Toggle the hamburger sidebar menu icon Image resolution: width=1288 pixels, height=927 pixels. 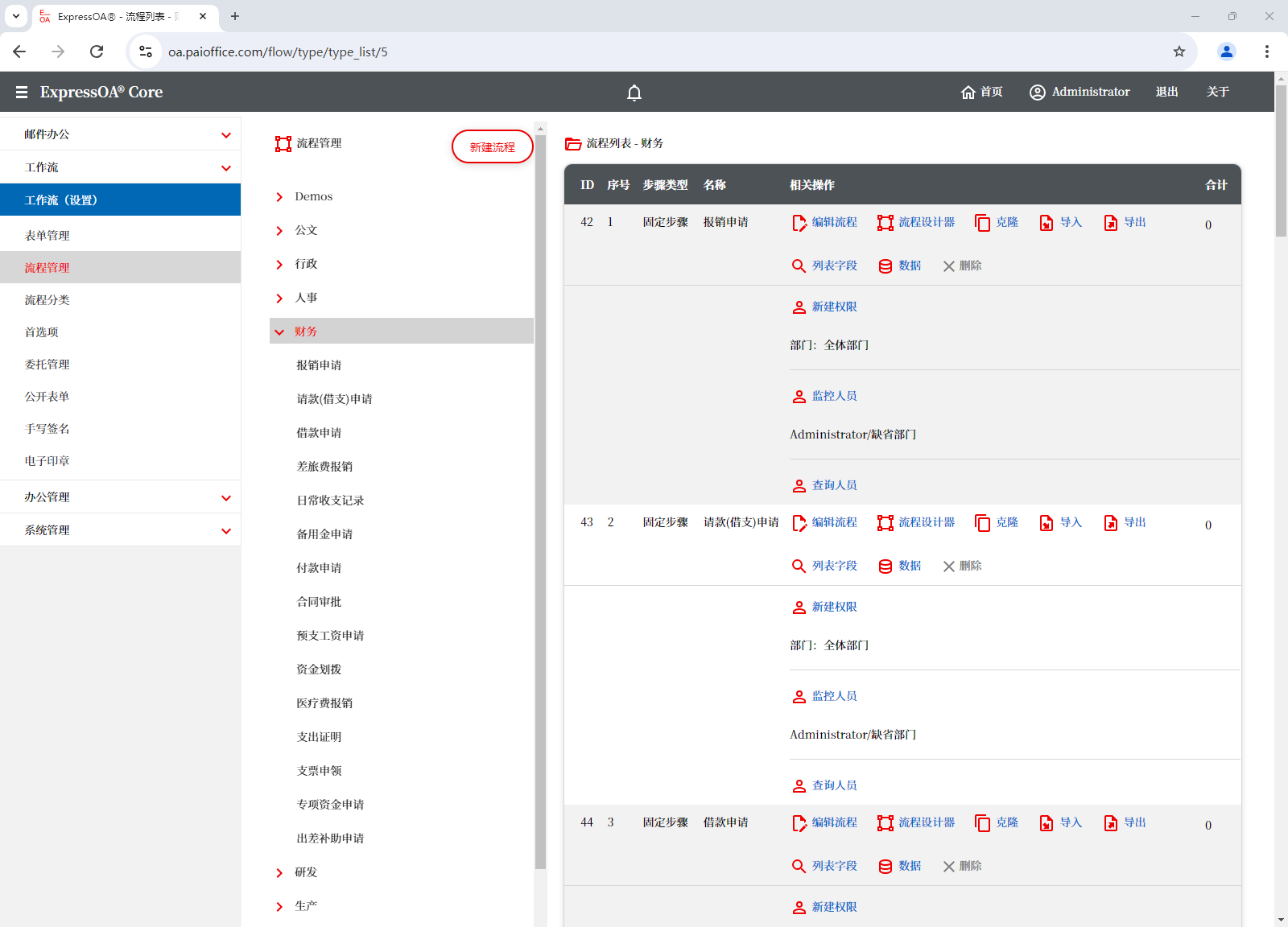pos(22,93)
